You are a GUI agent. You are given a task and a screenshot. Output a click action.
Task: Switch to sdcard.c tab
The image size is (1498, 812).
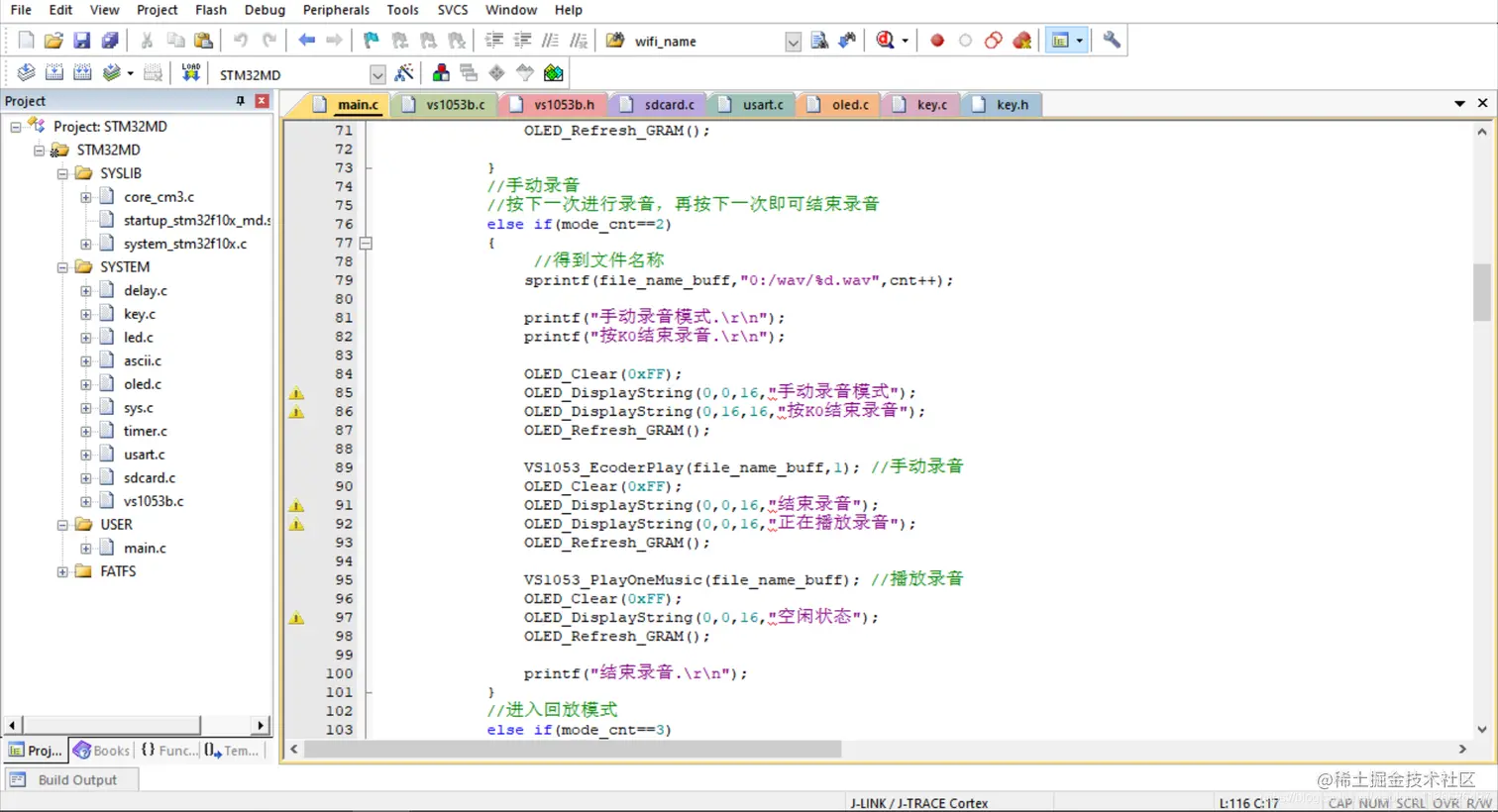tap(657, 104)
